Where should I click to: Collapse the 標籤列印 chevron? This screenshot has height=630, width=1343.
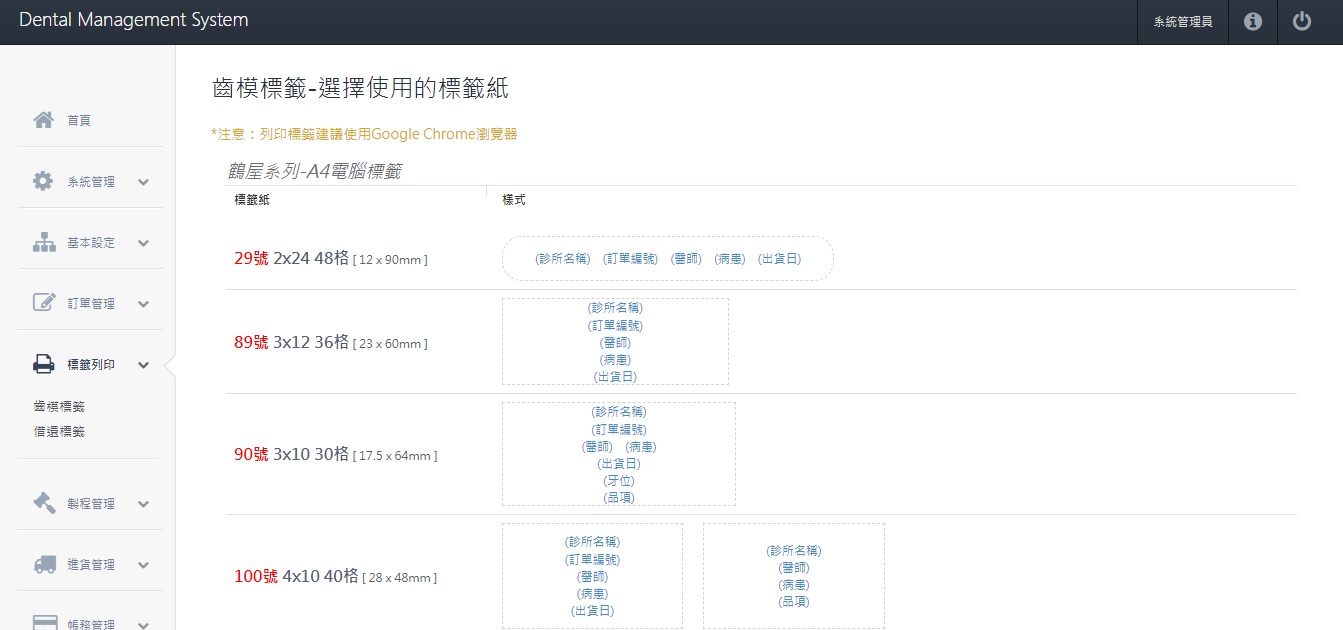143,365
